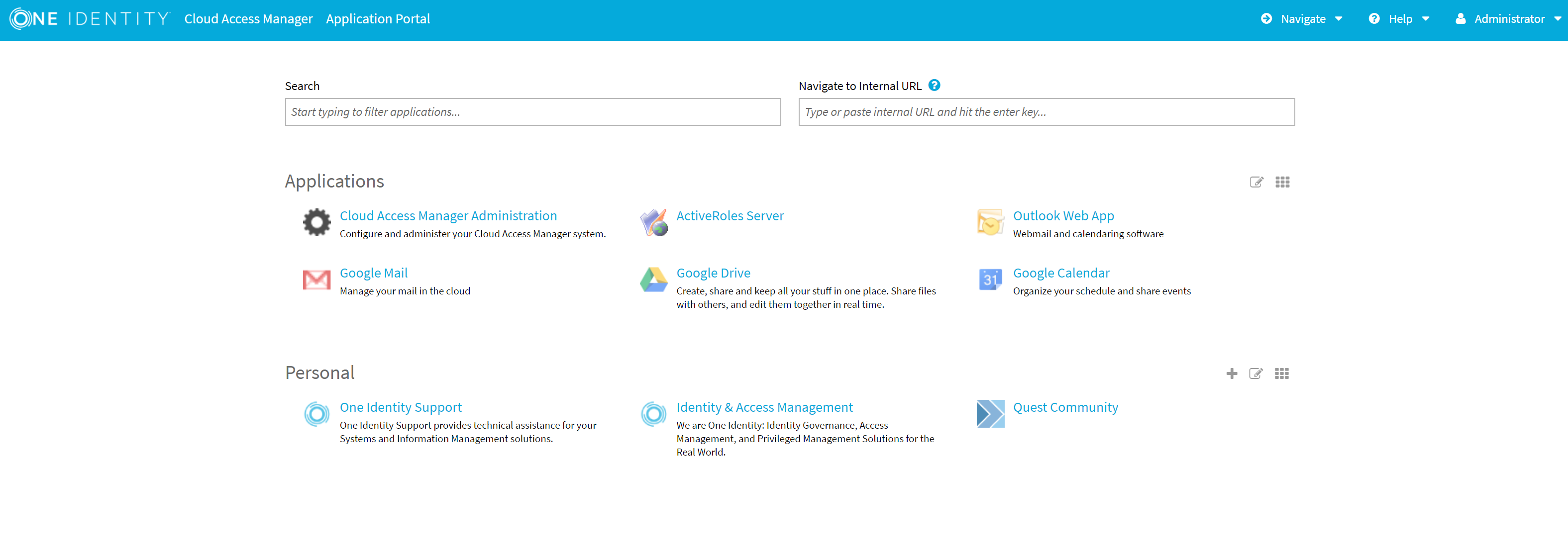Click the Google Drive triangle icon

(654, 280)
